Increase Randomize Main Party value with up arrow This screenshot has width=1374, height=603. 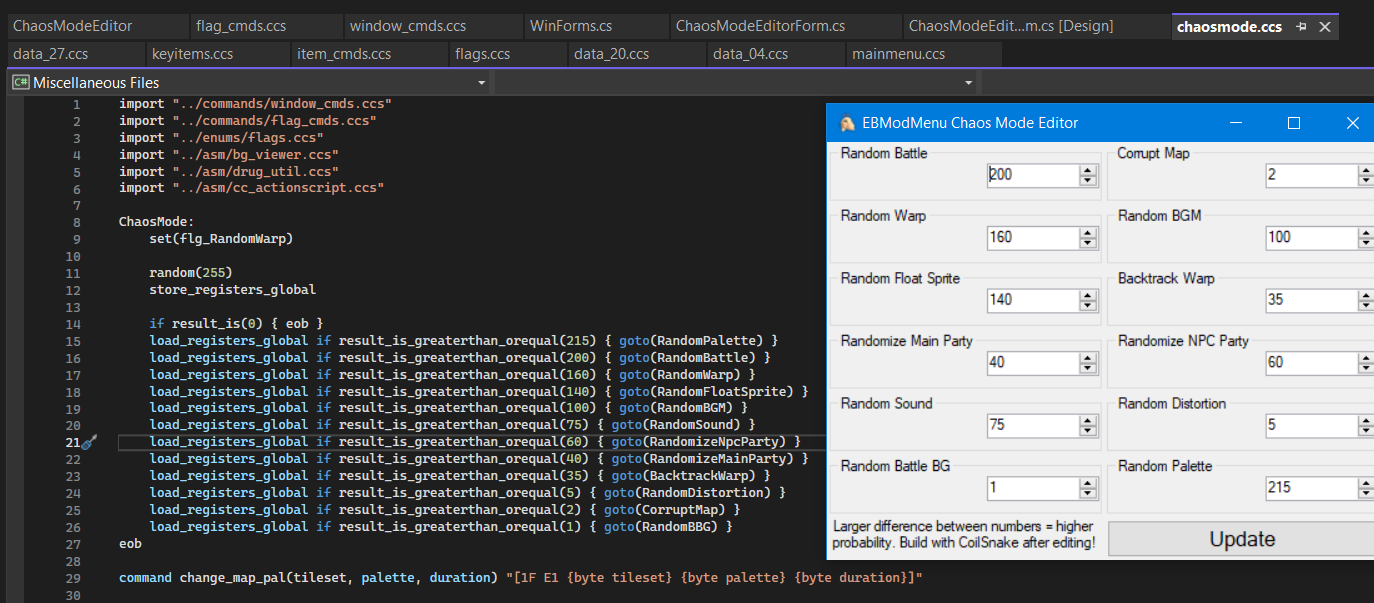(x=1088, y=356)
